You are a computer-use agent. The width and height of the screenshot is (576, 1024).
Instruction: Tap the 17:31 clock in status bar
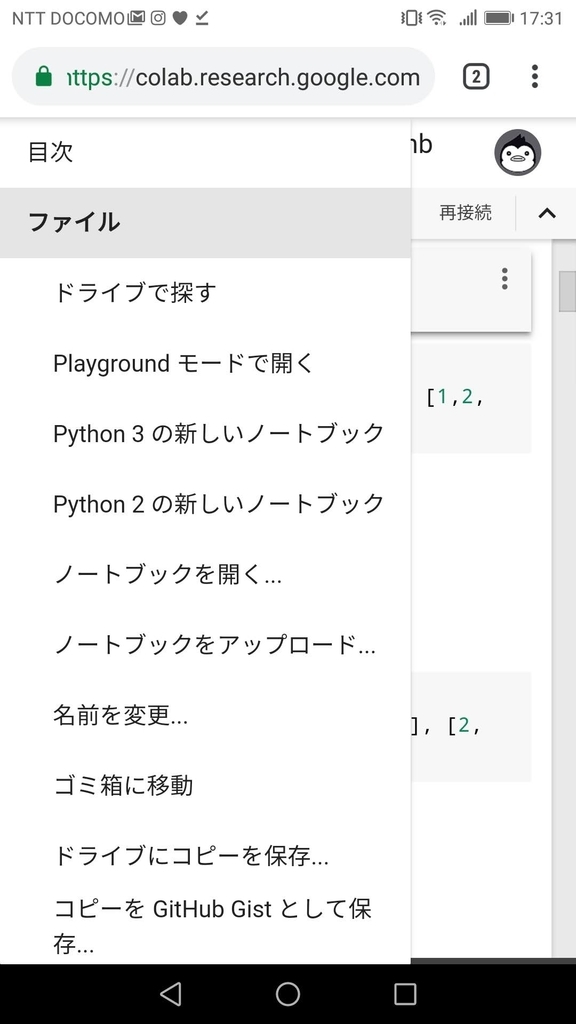tap(541, 18)
